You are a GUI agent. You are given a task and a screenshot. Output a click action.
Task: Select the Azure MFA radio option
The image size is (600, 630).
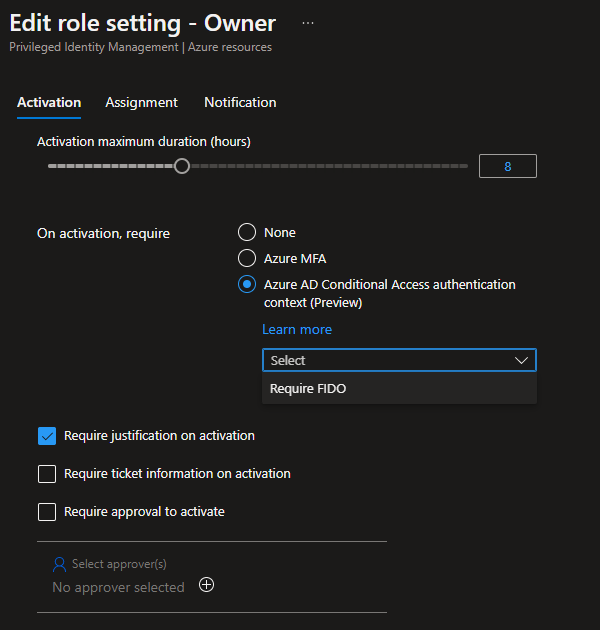point(247,258)
